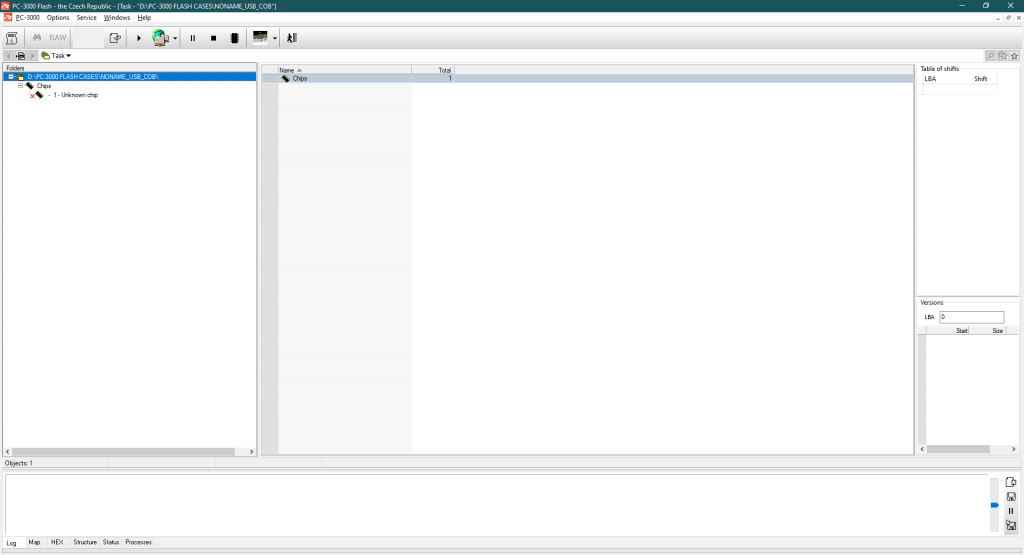Collapse the Chips tree node
This screenshot has width=1024, height=555.
click(20, 86)
